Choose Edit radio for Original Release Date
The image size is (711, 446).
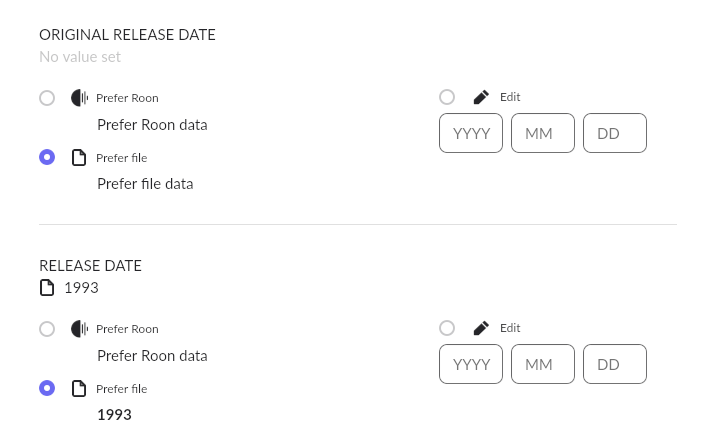click(447, 97)
